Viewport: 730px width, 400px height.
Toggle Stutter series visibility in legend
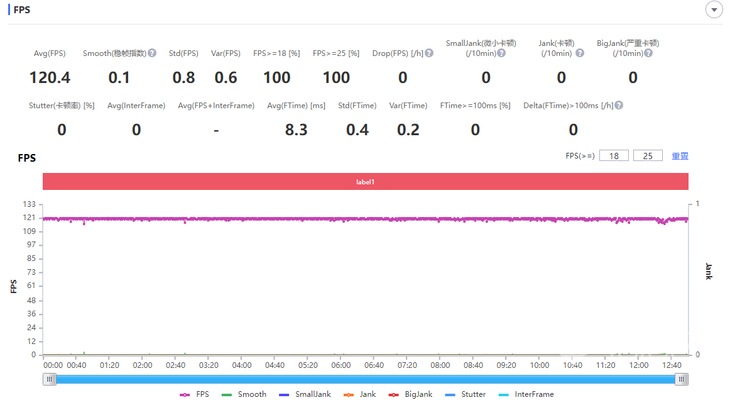464,395
